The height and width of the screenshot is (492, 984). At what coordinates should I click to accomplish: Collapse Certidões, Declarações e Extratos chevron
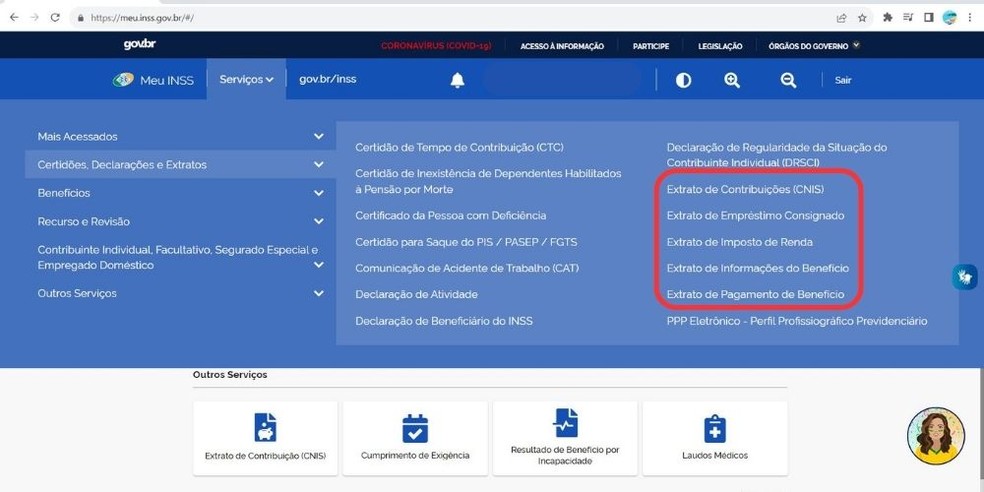tap(319, 164)
